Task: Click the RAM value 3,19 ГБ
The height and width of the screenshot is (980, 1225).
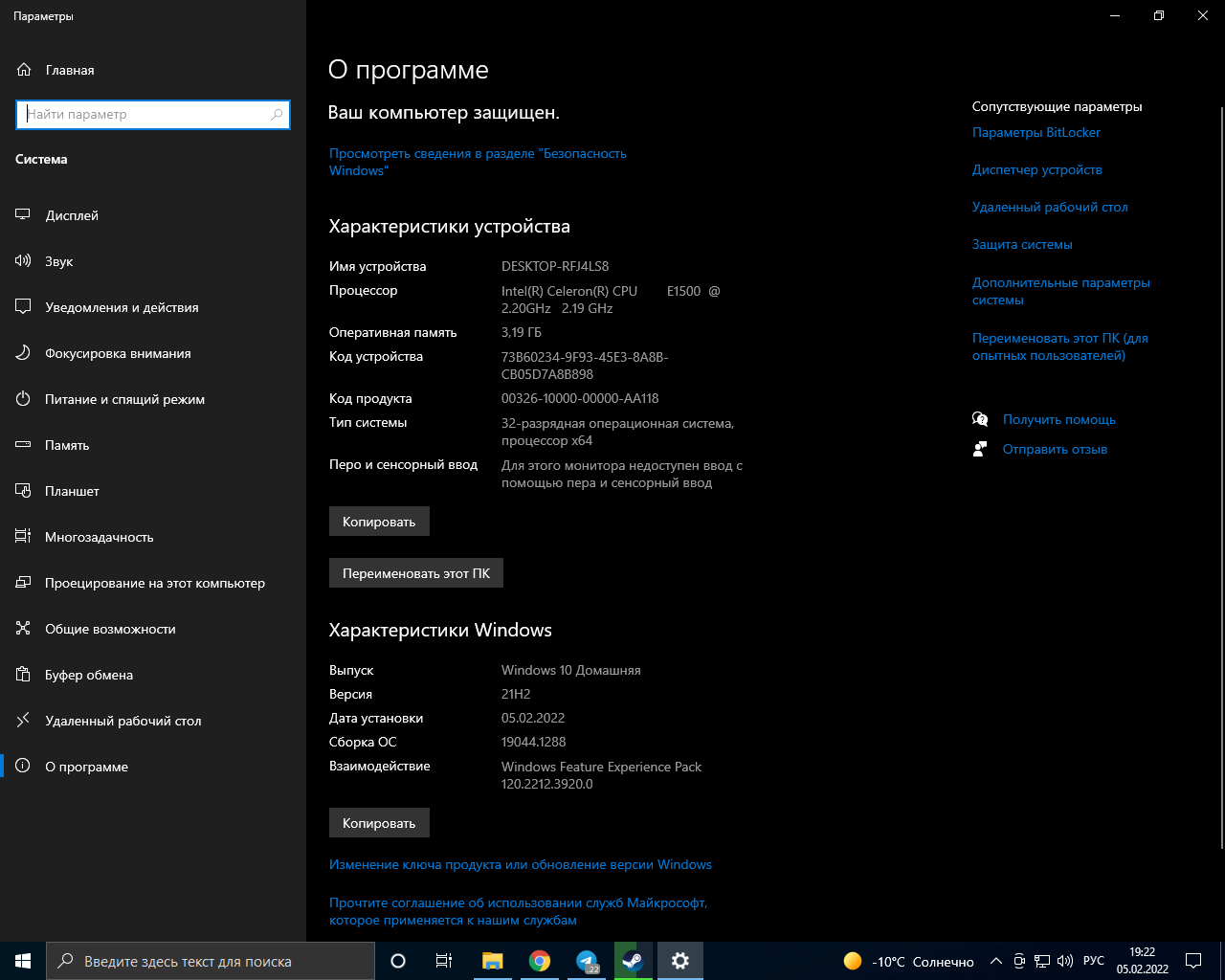Action: tap(522, 332)
